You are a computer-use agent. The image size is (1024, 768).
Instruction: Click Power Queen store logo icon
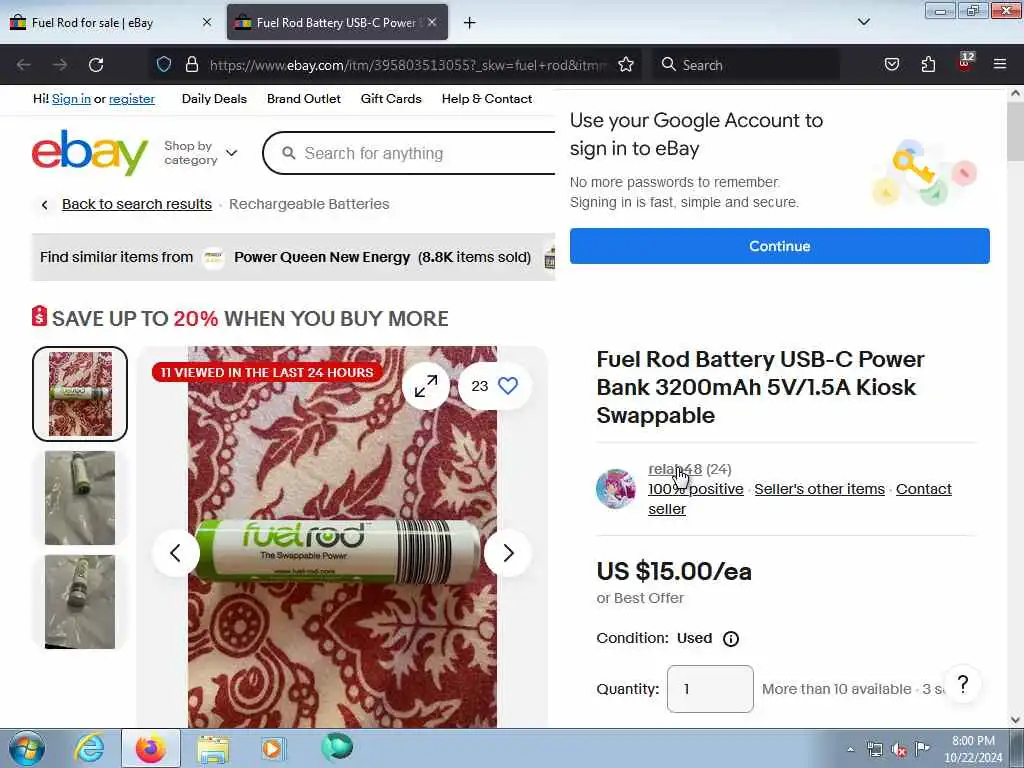click(x=214, y=258)
